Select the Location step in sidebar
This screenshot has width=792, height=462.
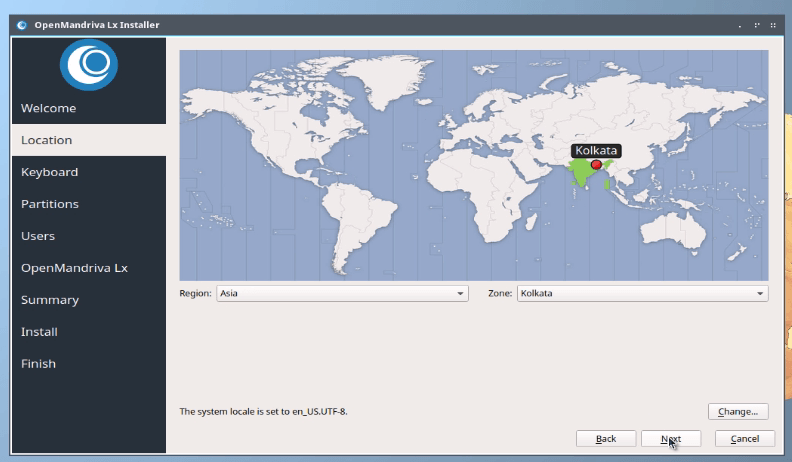pos(89,140)
